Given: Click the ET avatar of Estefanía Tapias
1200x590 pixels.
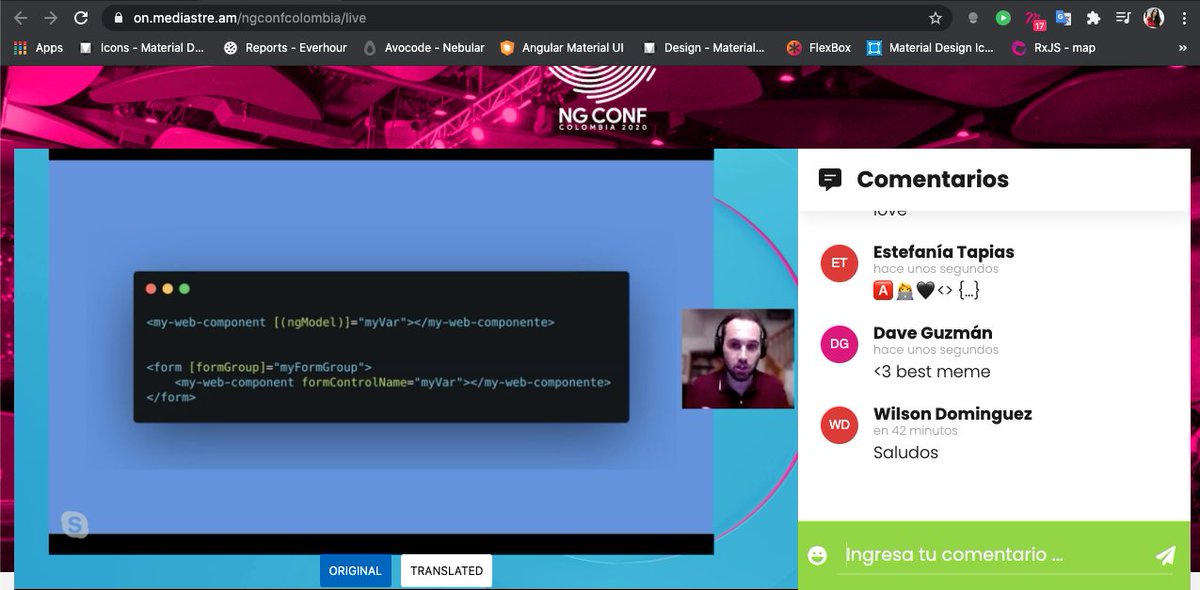Looking at the screenshot, I should click(x=839, y=263).
